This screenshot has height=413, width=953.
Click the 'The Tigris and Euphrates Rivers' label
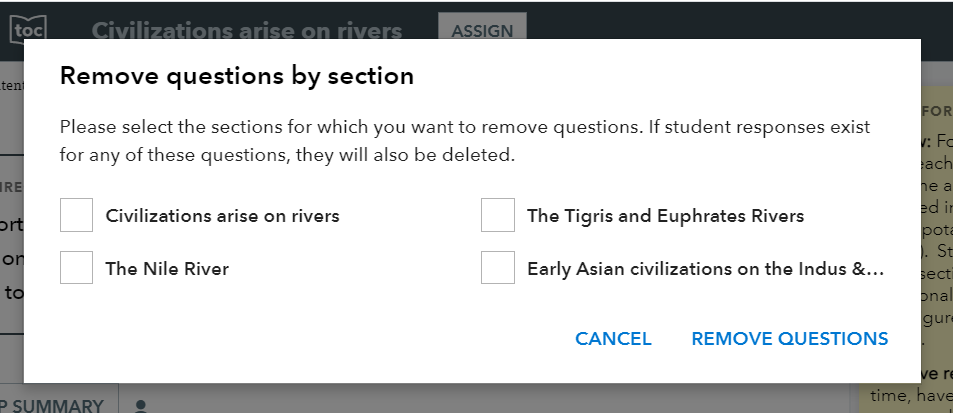666,216
